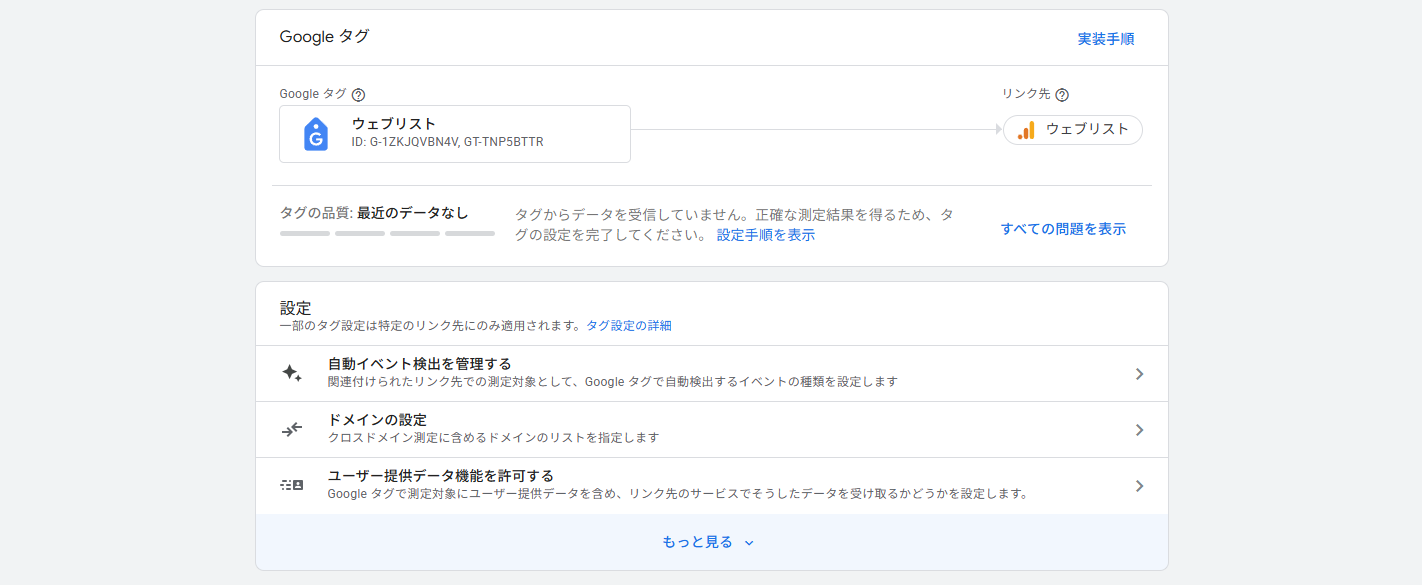This screenshot has width=1422, height=585.
Task: Select 自動イベント検出を管理する setting title
Action: click(420, 364)
